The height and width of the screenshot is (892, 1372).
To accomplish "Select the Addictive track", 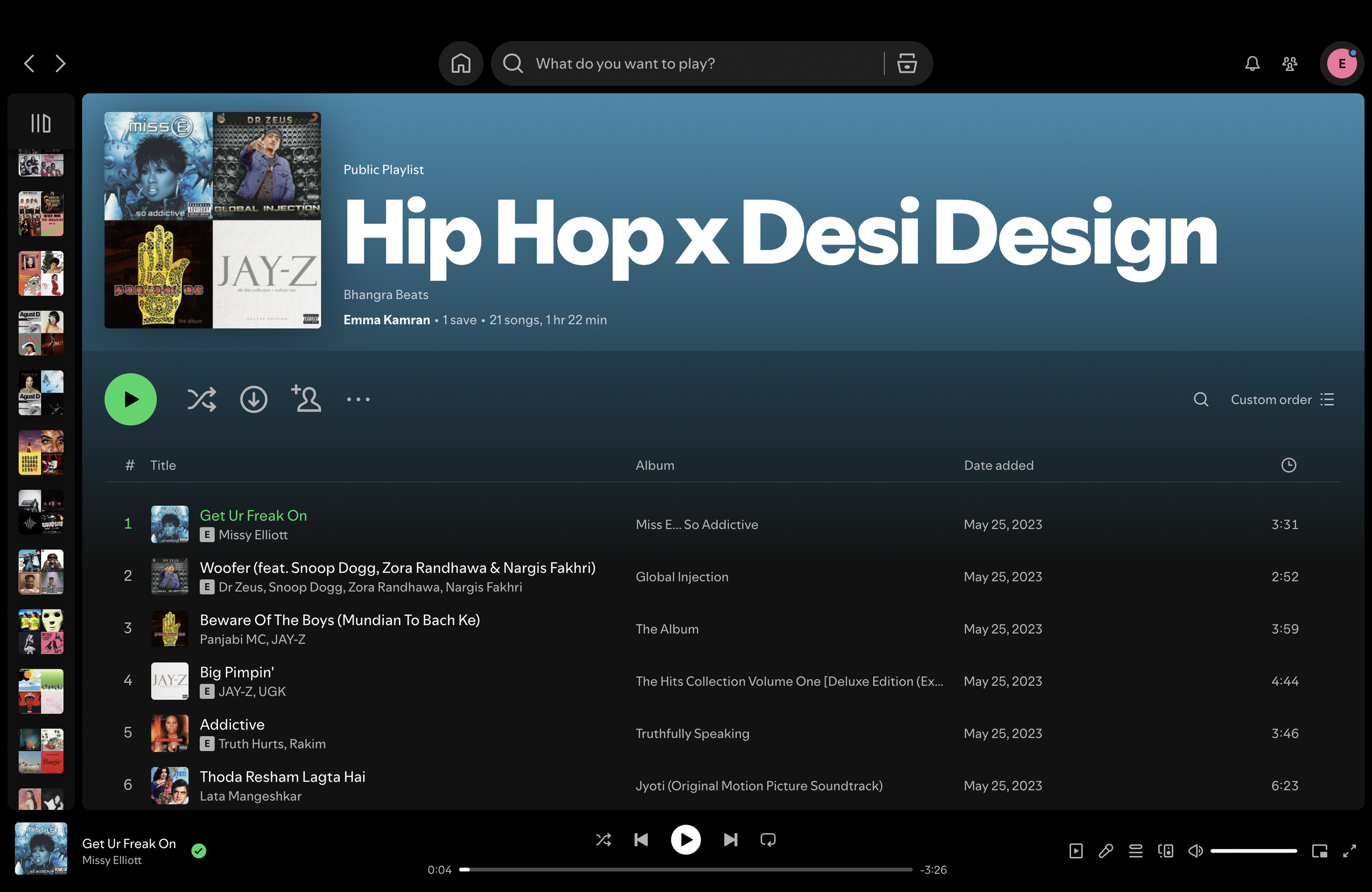I will (232, 724).
